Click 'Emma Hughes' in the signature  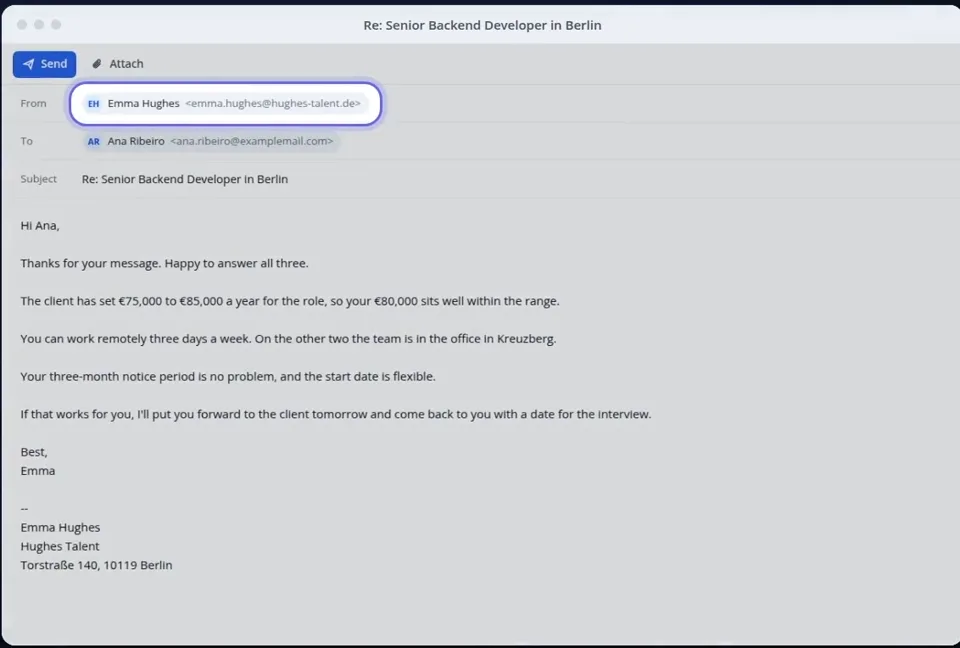[x=60, y=527]
